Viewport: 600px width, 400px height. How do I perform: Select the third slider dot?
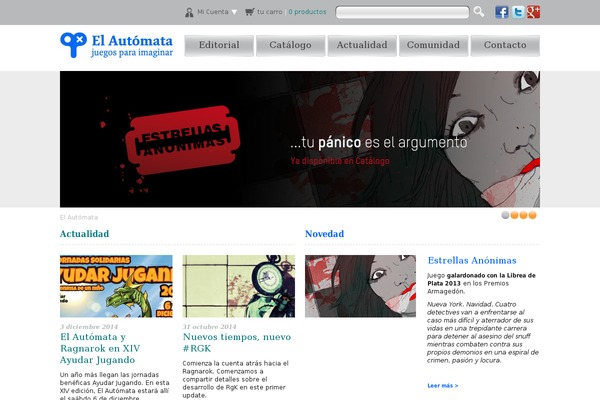(x=523, y=215)
